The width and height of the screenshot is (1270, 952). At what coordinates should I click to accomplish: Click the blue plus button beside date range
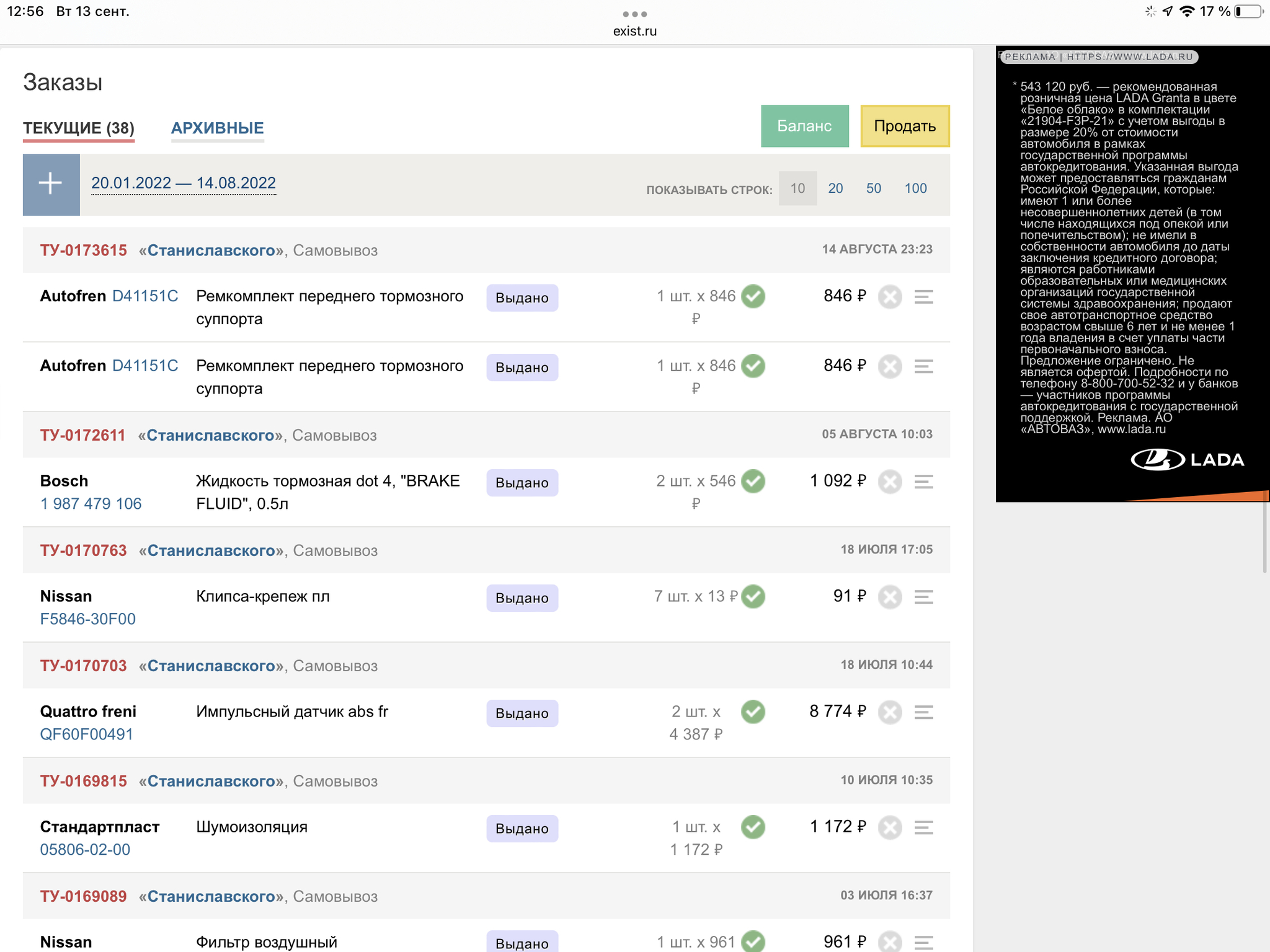click(51, 185)
